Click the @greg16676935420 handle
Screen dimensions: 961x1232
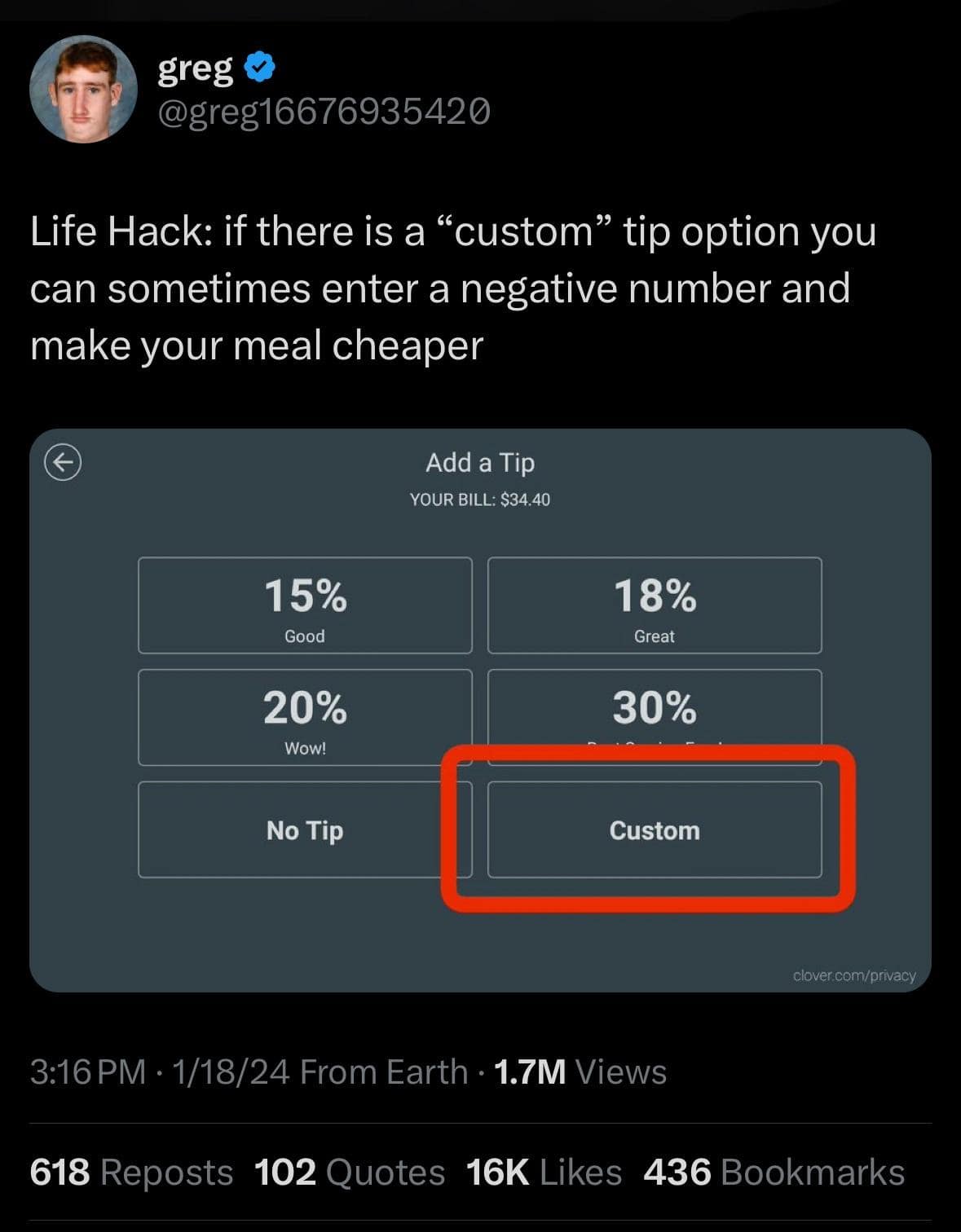click(324, 112)
